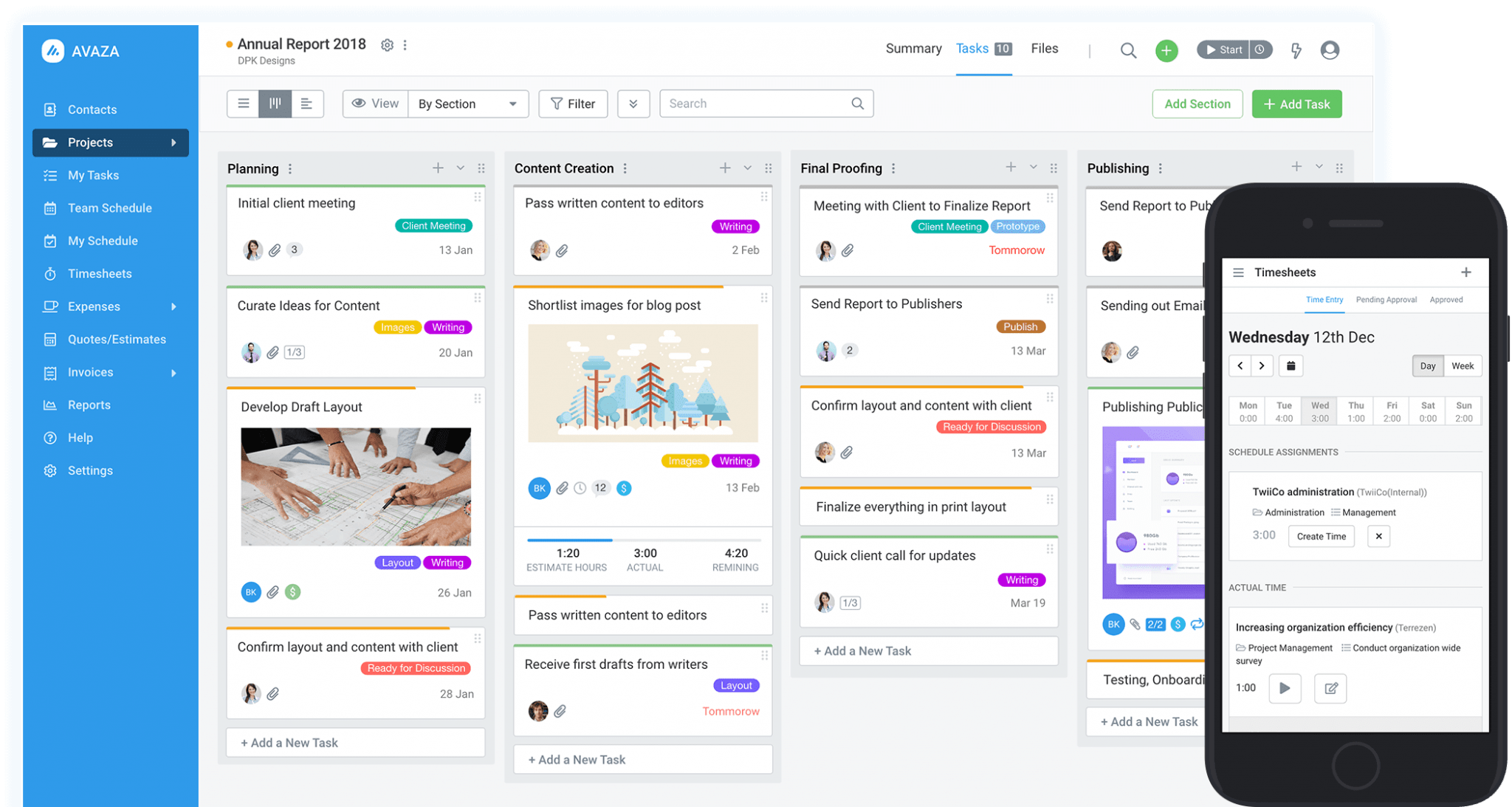Click the green plus quick-add icon
1512x807 pixels.
tap(1166, 50)
